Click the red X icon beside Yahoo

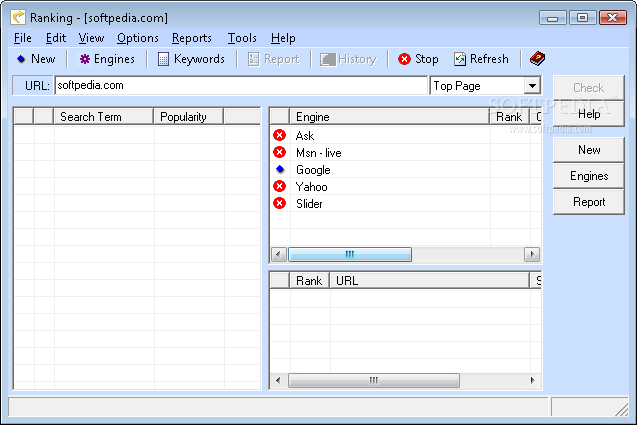click(x=280, y=186)
